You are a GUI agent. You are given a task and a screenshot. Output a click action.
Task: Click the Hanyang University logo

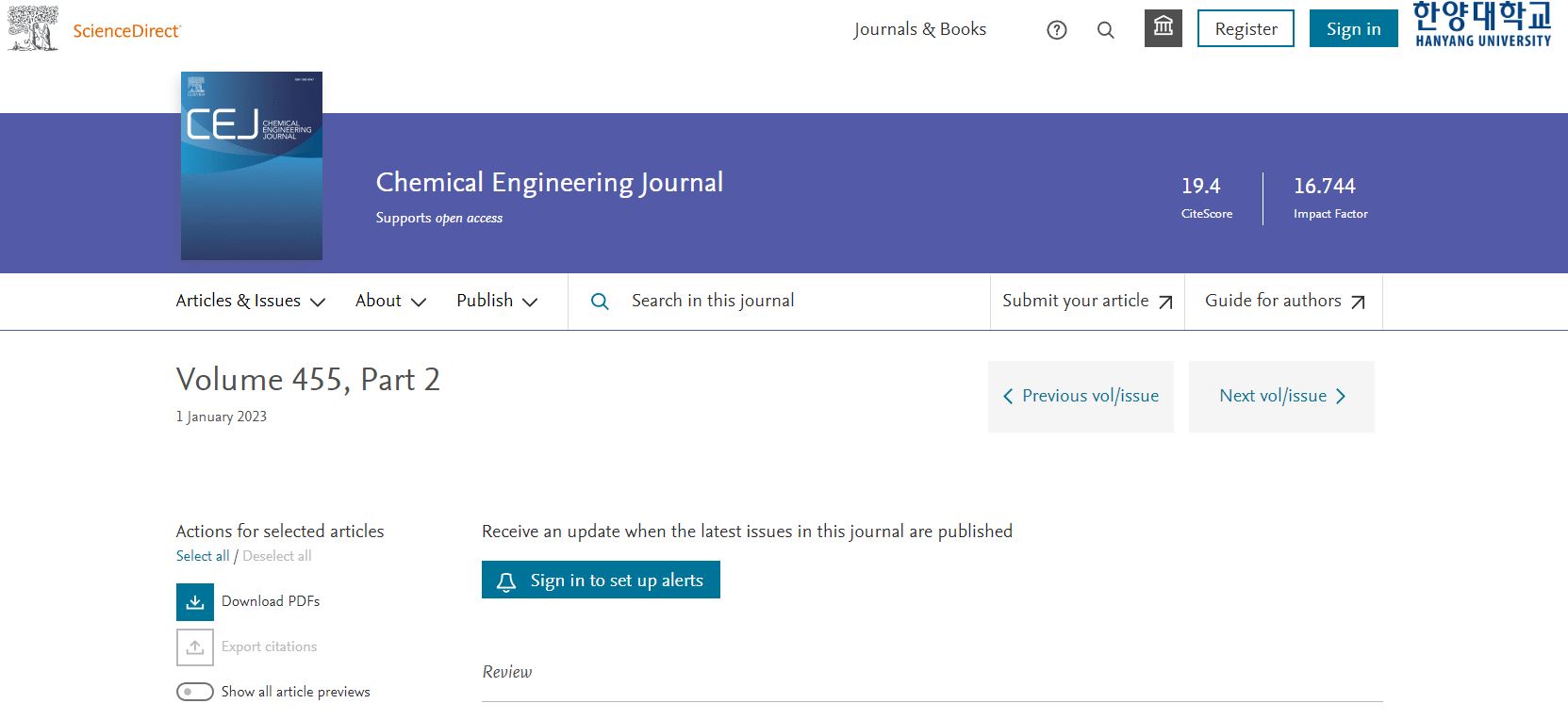click(x=1482, y=25)
